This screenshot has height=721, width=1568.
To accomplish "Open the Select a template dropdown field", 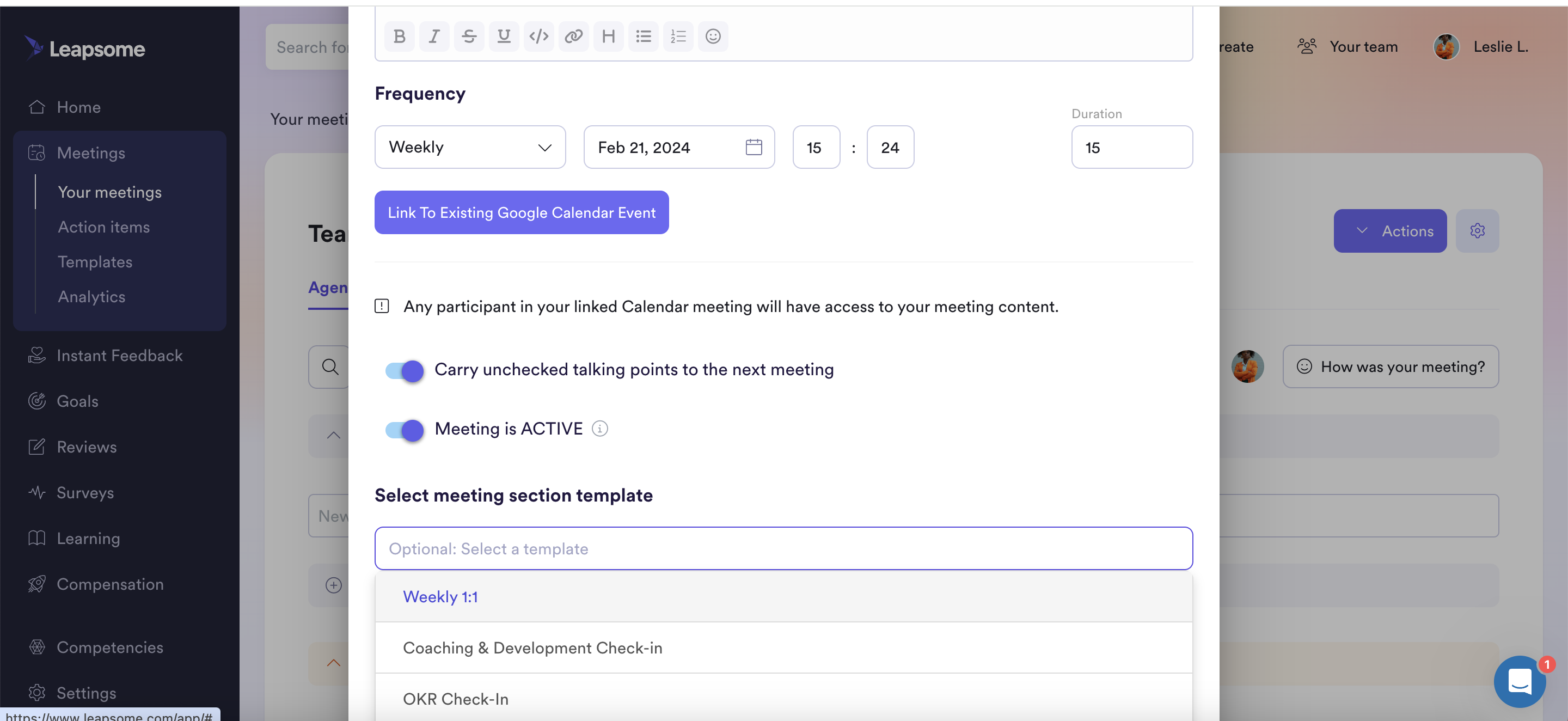I will (x=783, y=549).
